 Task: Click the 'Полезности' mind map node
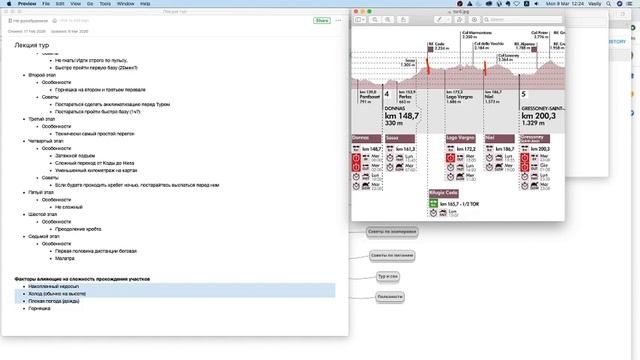(x=390, y=297)
